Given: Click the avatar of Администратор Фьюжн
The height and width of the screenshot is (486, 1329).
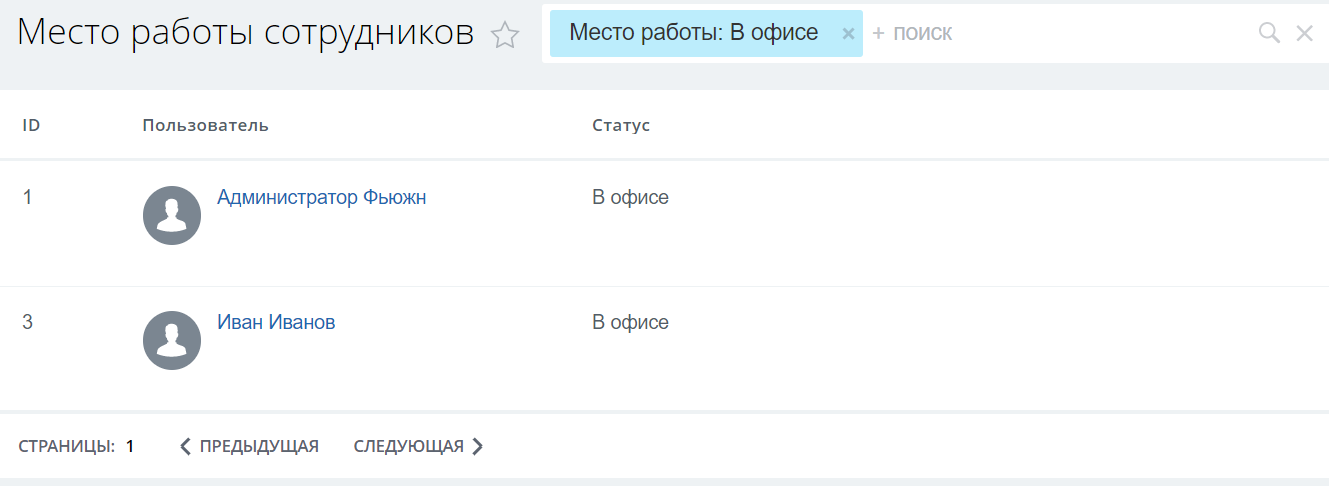Looking at the screenshot, I should (x=172, y=215).
